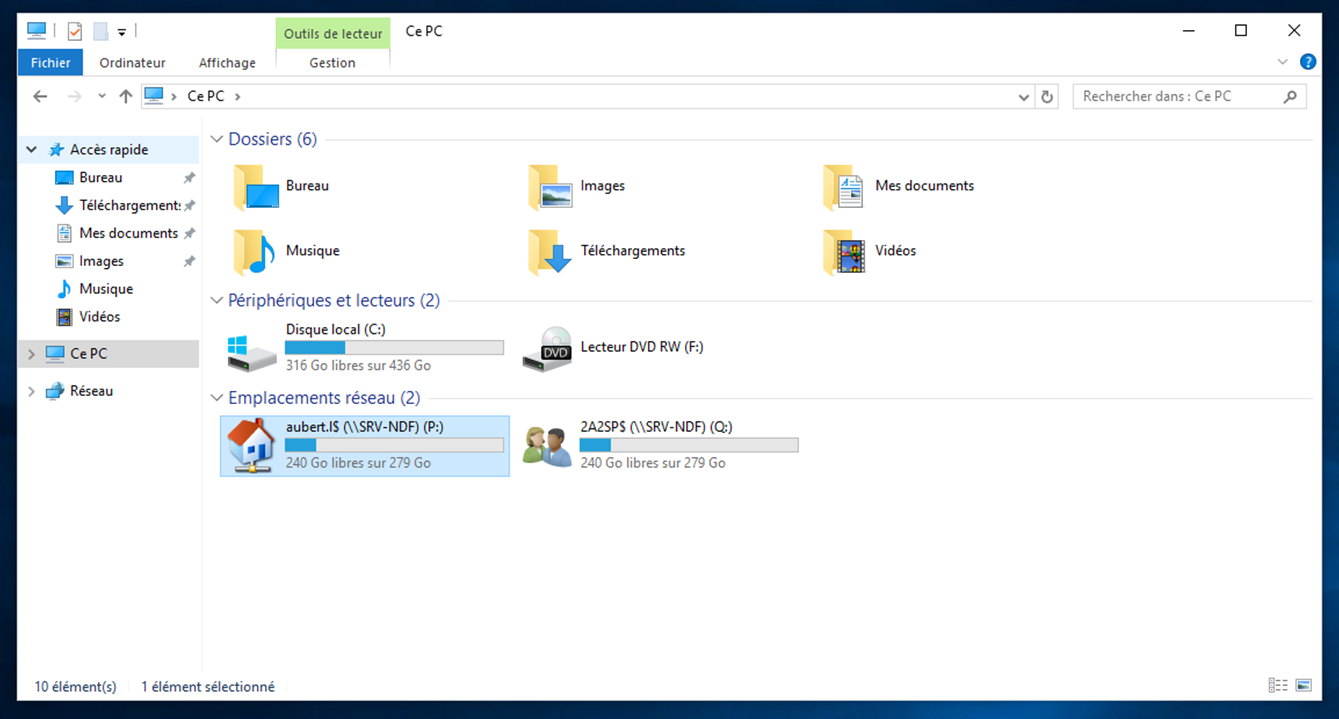Click the Rechercher dans : Ce PC field
This screenshot has width=1339, height=719.
coord(1178,97)
